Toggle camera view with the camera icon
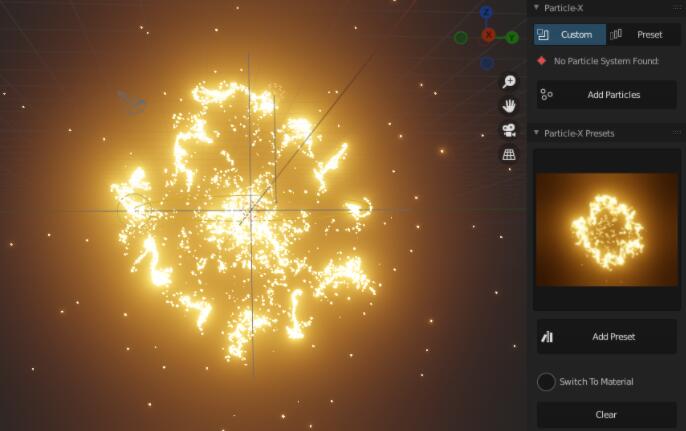The height and width of the screenshot is (431, 686). (509, 130)
